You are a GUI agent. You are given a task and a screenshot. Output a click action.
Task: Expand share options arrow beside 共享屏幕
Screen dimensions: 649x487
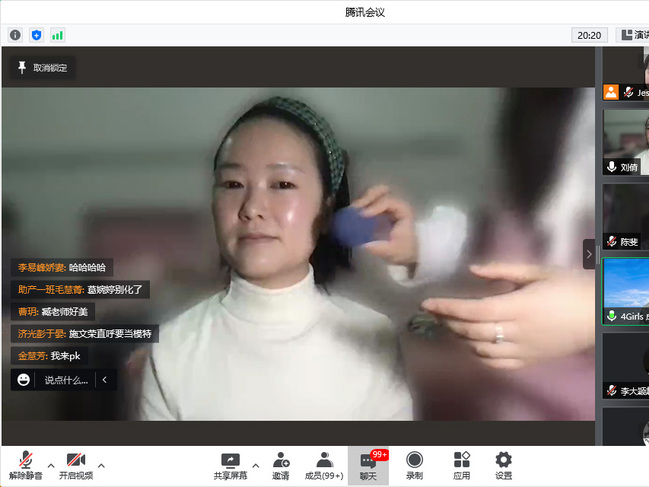(255, 465)
